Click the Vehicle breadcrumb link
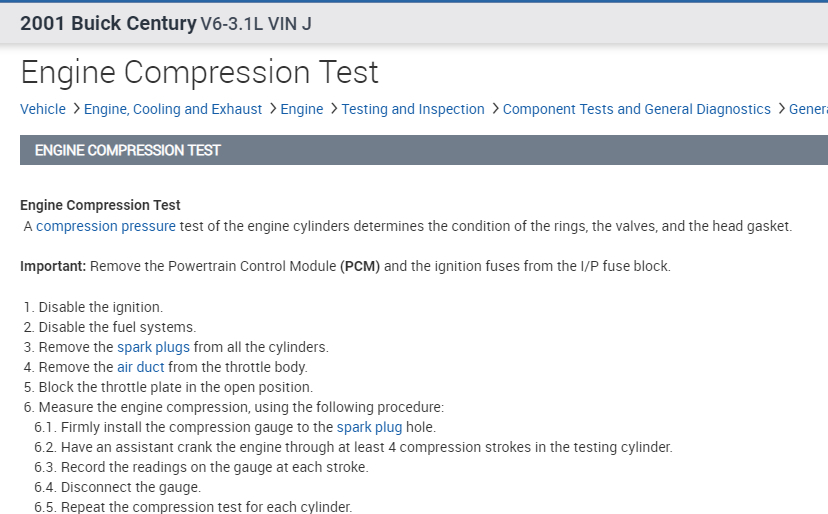The height and width of the screenshot is (514, 828). (x=43, y=109)
